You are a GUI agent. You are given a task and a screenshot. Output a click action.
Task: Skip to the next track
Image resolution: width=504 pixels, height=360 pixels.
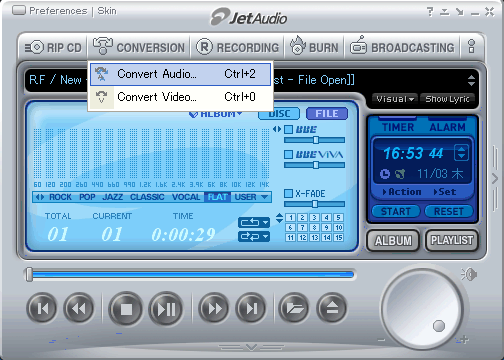pos(251,308)
